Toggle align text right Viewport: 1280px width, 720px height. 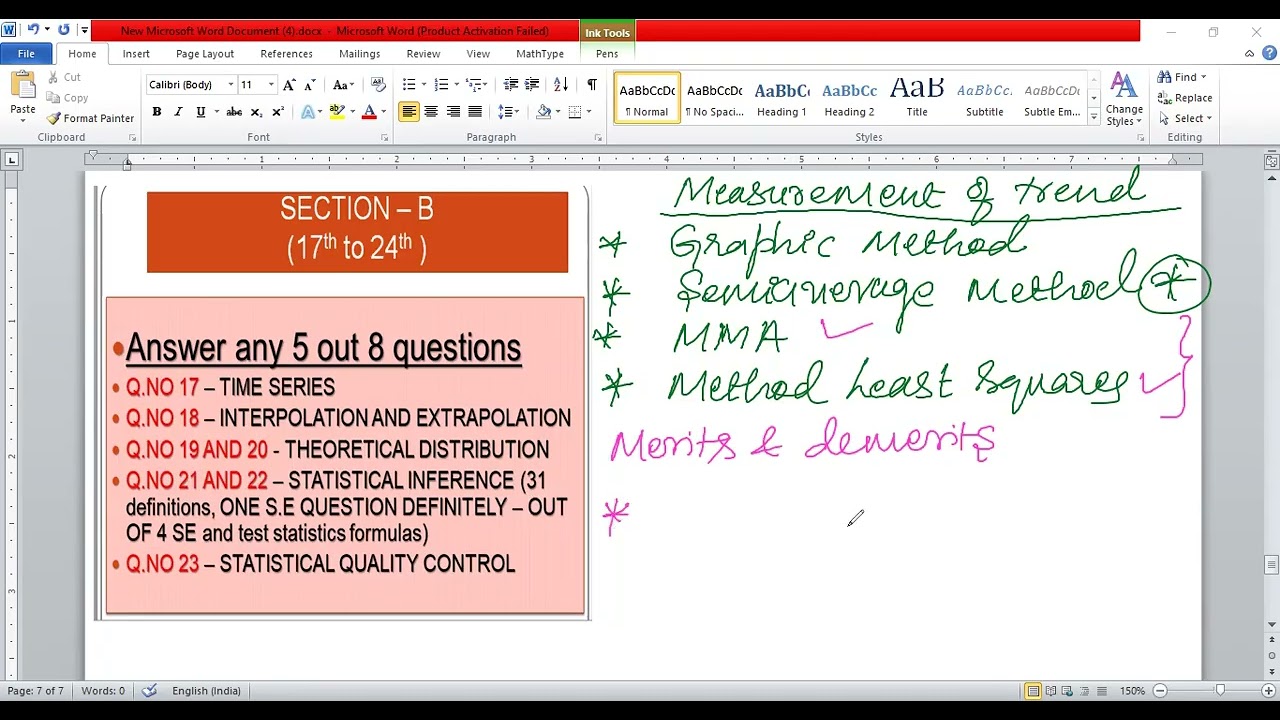click(453, 112)
